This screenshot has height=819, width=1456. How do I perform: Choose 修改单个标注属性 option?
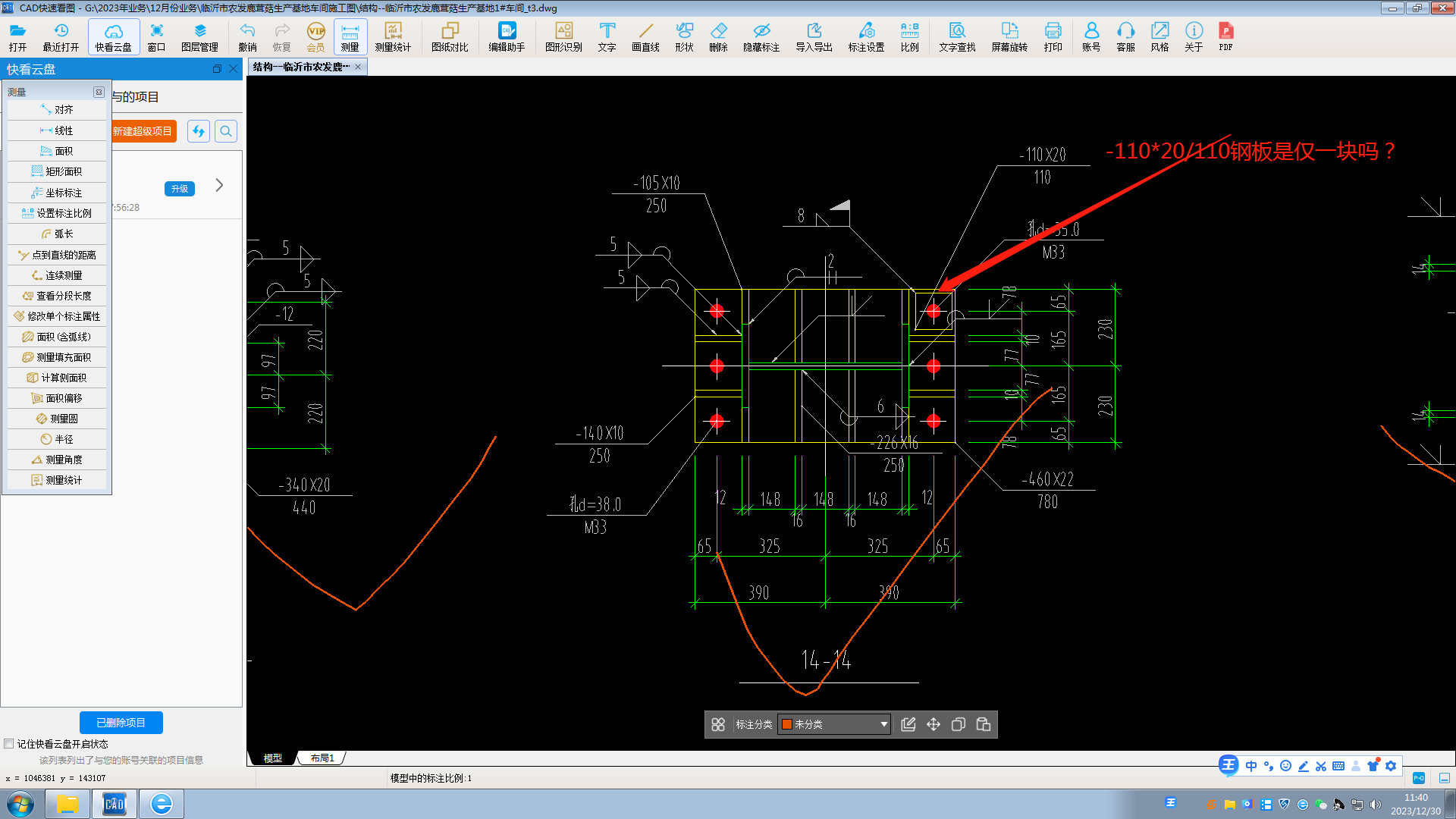[x=57, y=316]
